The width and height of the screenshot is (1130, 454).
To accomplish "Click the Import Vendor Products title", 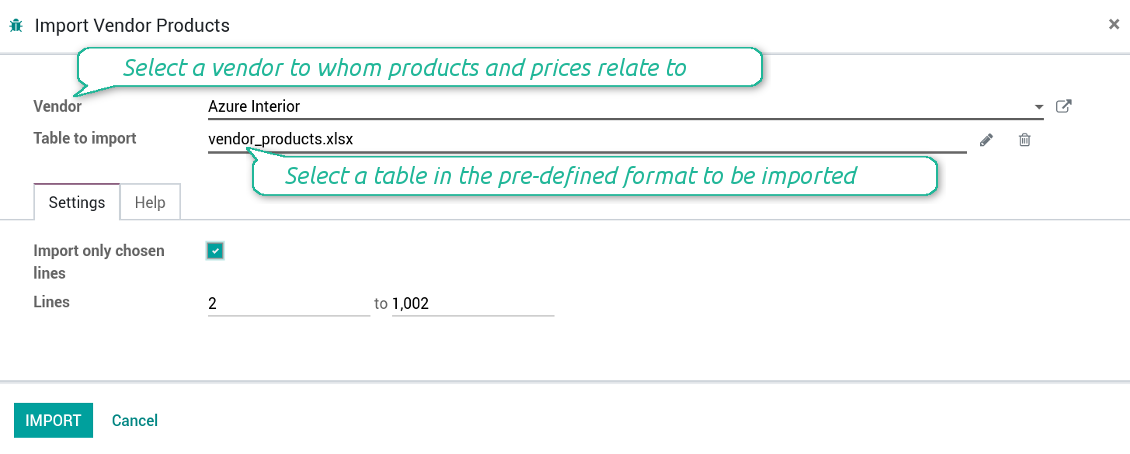I will (132, 25).
